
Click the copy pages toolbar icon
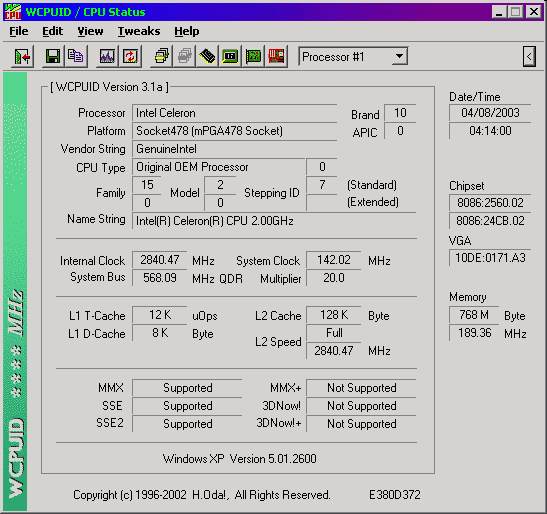[x=75, y=56]
